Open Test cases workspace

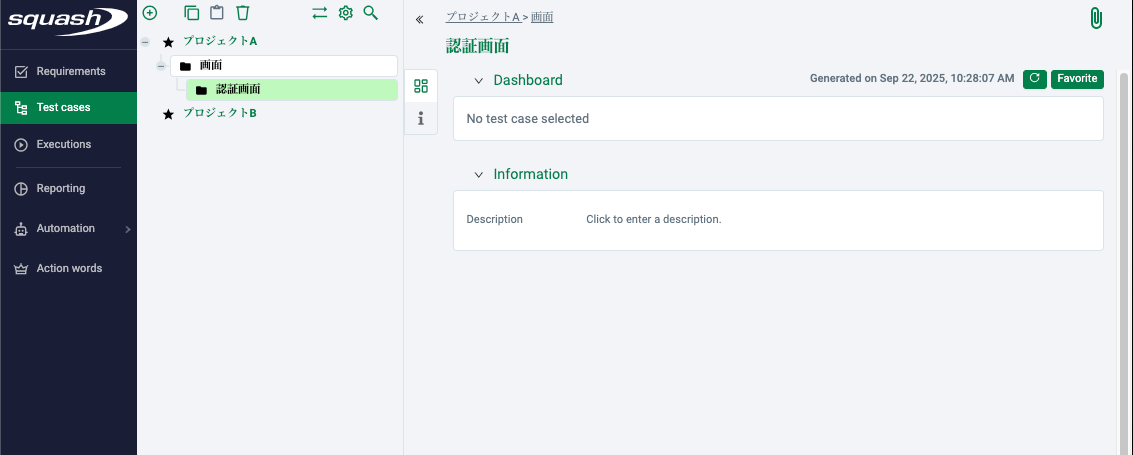tap(69, 108)
